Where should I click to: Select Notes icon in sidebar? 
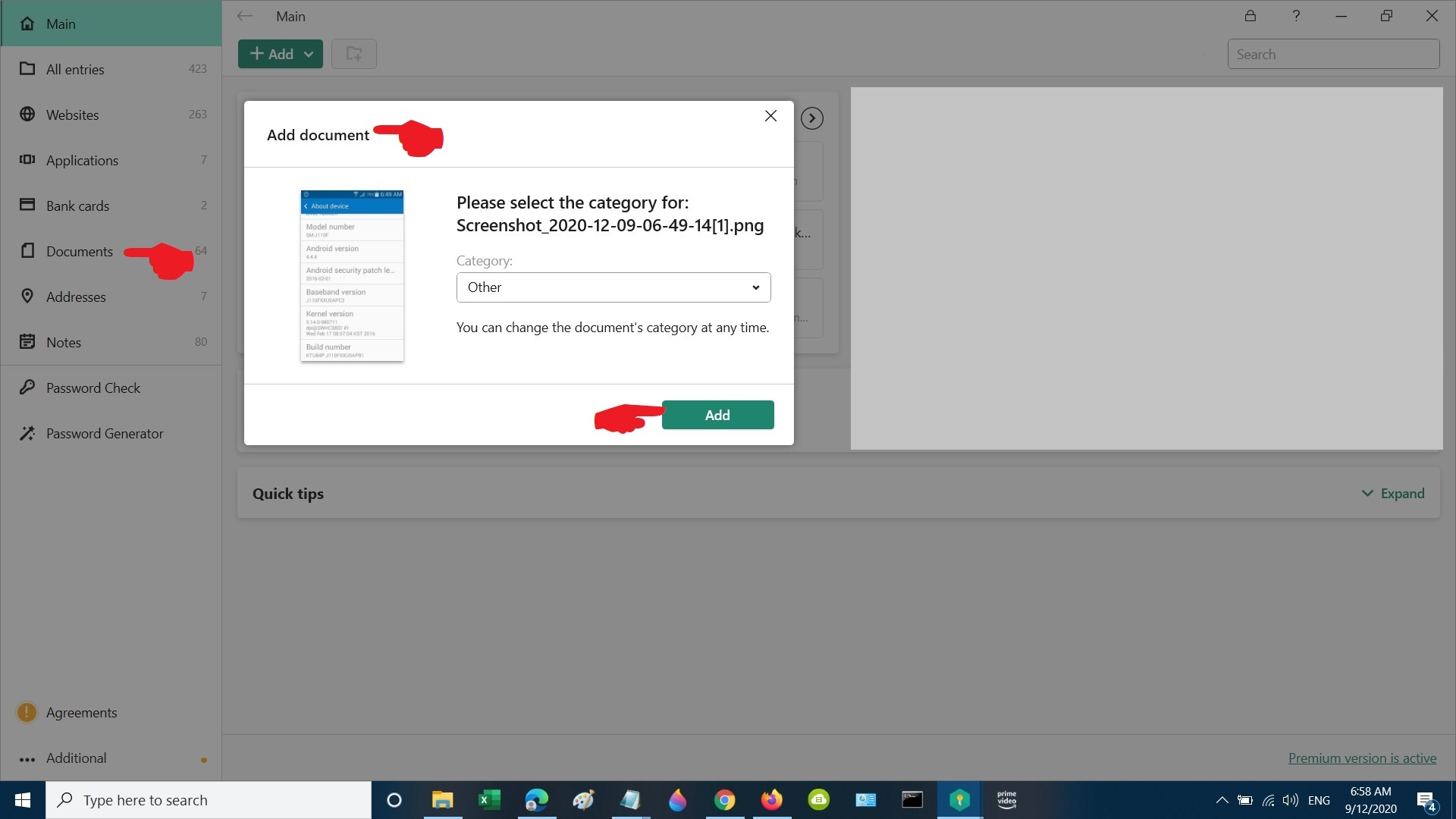pos(27,342)
